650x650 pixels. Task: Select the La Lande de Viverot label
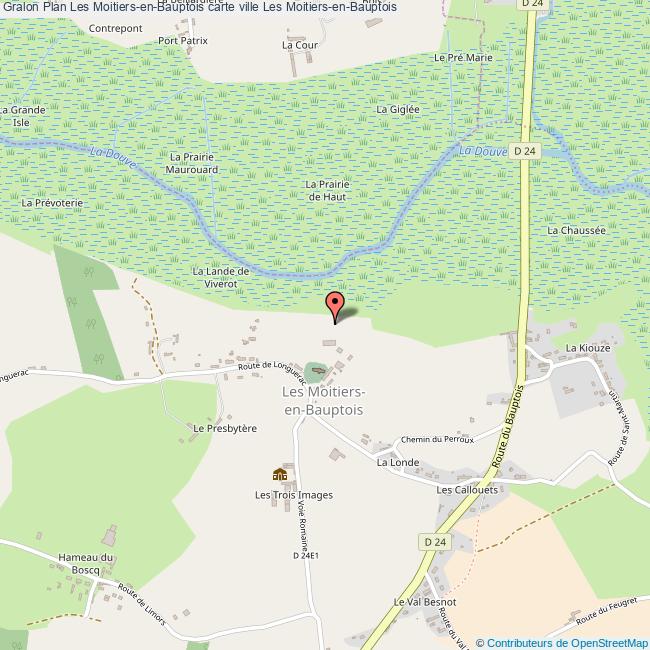pos(221,278)
